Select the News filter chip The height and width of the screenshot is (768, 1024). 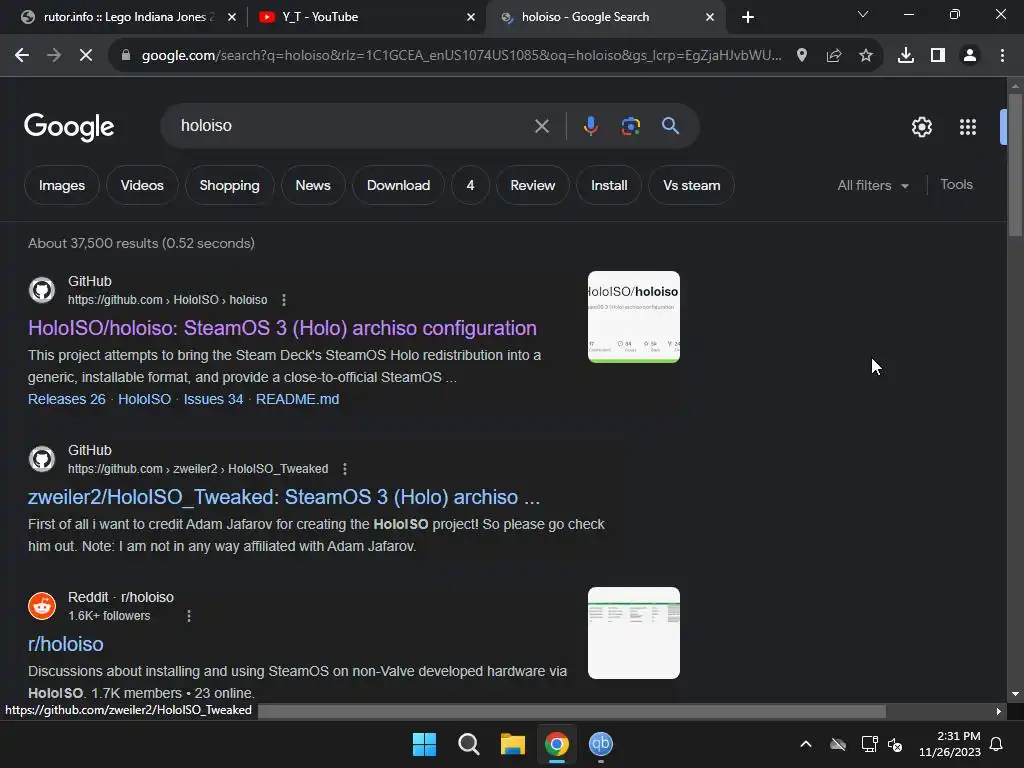313,185
